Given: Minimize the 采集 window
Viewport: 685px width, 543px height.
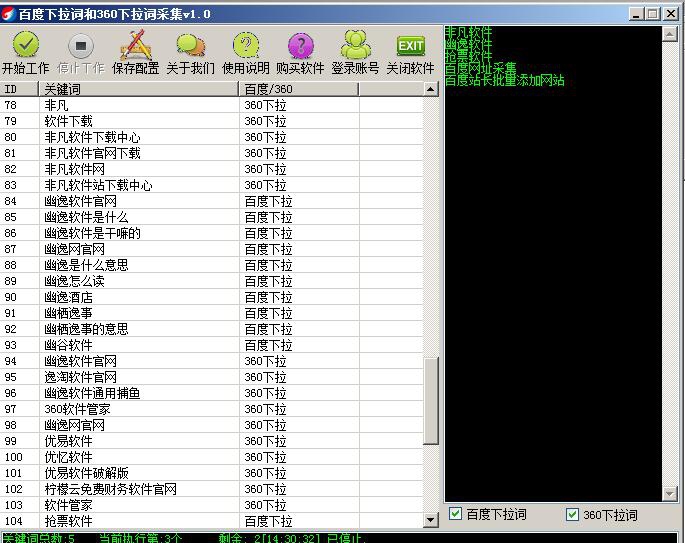Looking at the screenshot, I should coord(636,14).
